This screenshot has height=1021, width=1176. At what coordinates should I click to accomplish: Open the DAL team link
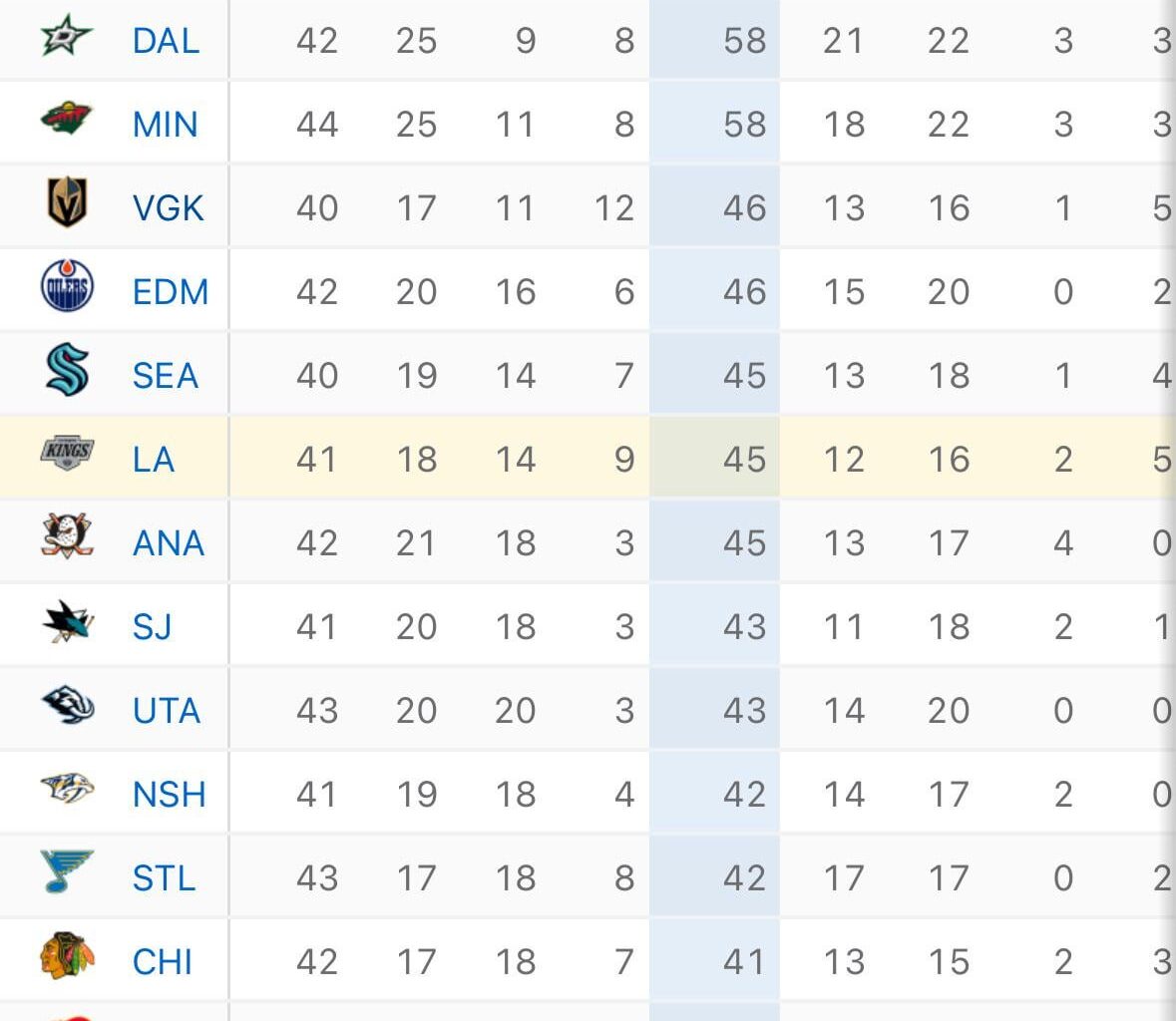click(166, 41)
